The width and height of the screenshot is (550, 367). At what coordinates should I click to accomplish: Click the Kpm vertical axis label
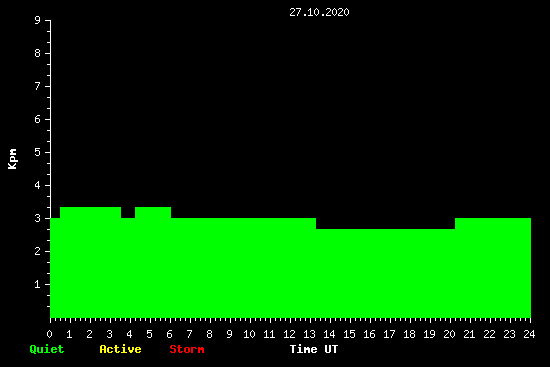pos(13,159)
